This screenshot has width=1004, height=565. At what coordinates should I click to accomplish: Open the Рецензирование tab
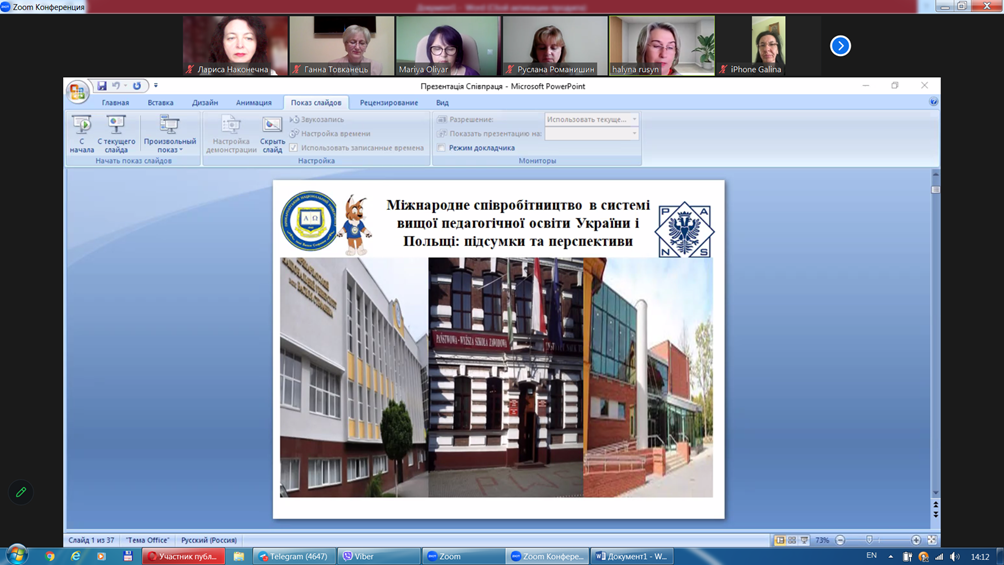388,102
